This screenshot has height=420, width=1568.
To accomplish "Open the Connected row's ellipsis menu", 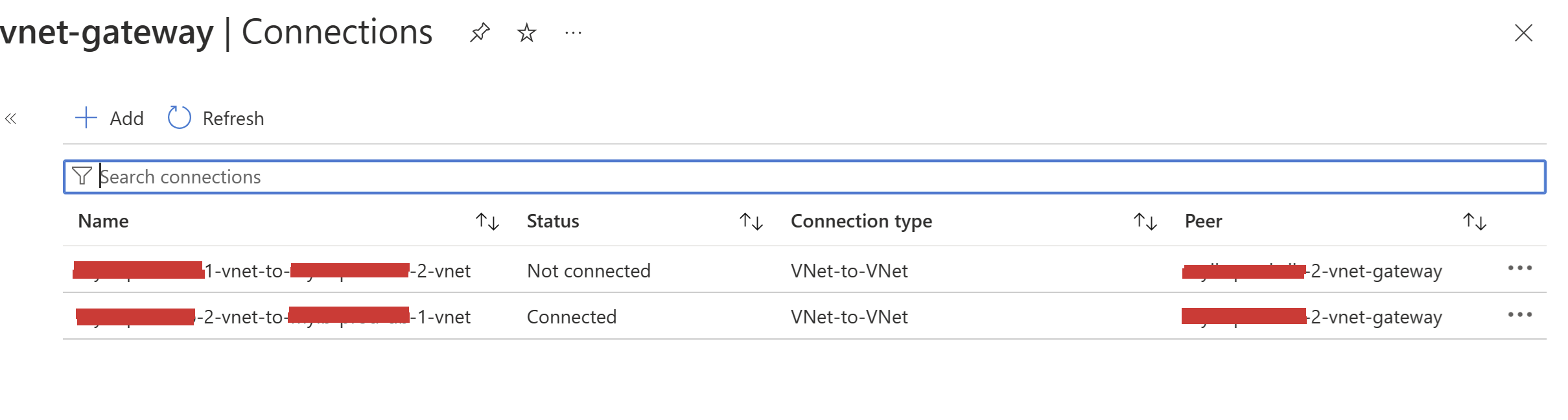I will pos(1519,315).
